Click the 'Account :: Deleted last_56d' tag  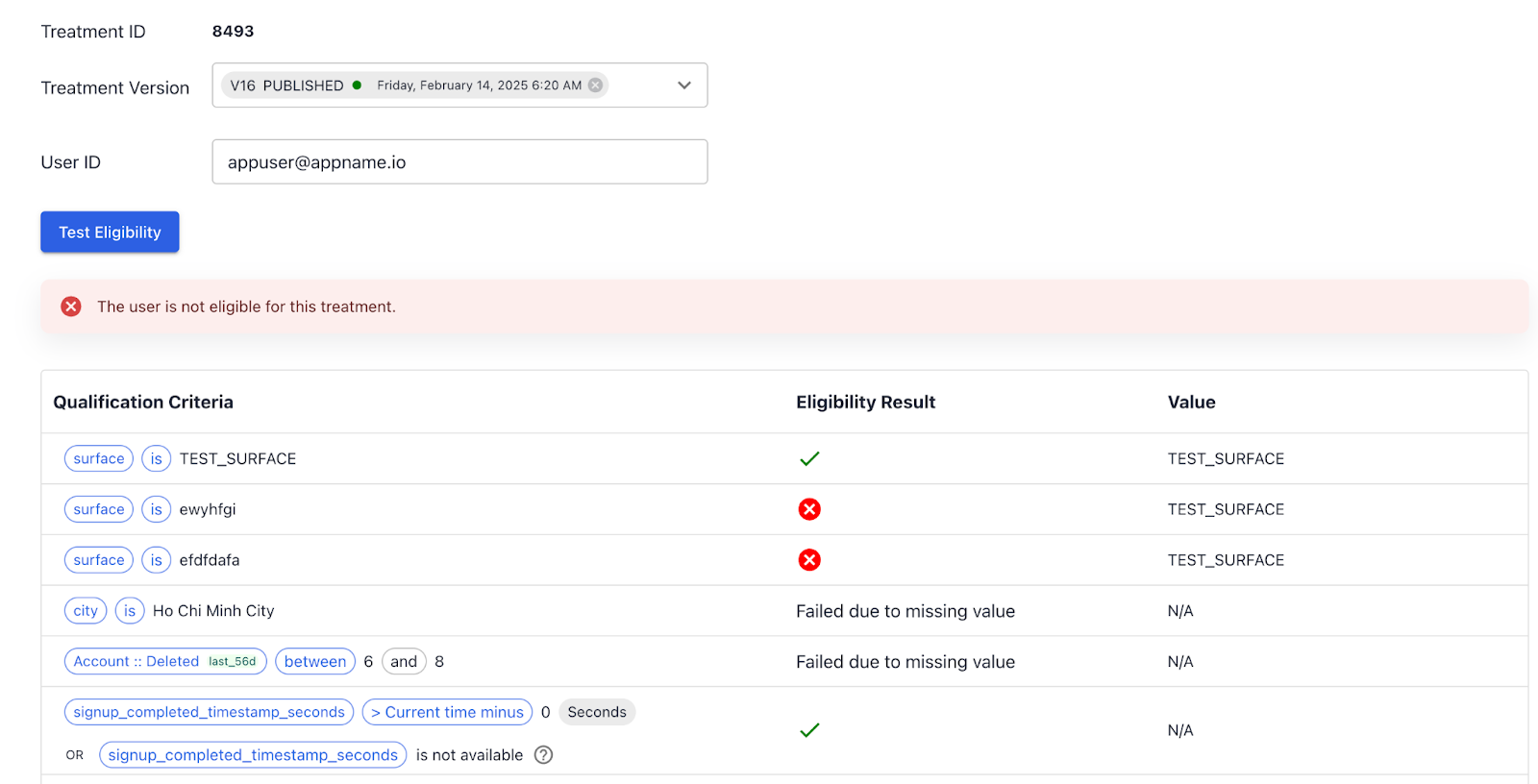click(165, 662)
